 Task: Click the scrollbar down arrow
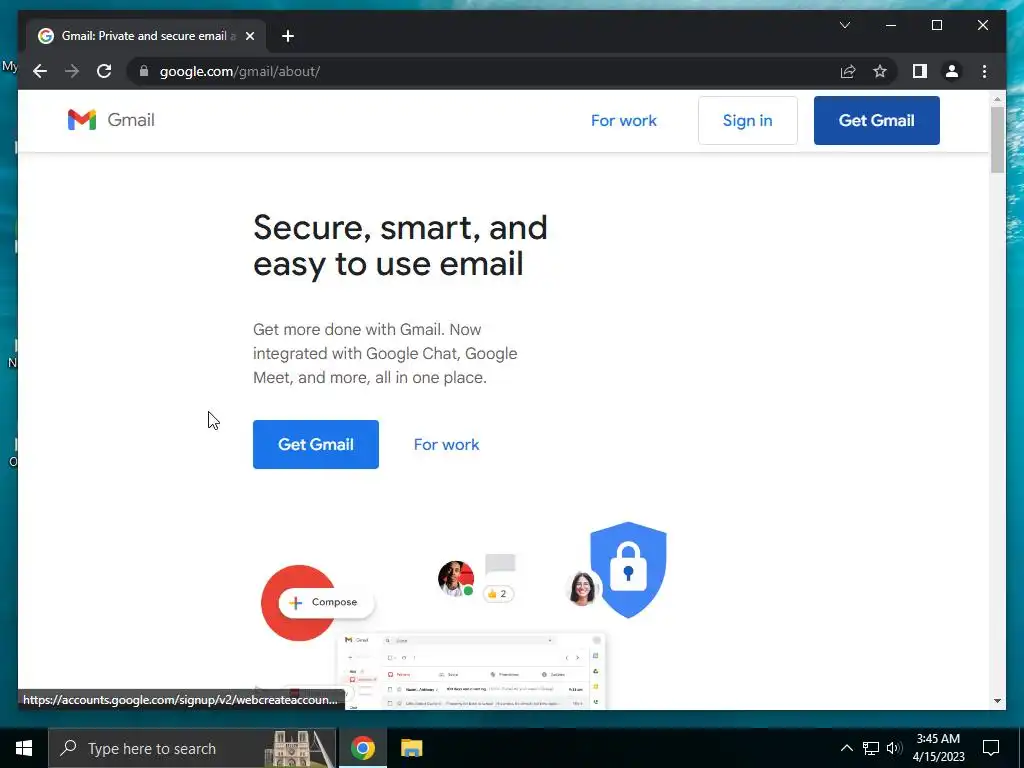click(997, 701)
